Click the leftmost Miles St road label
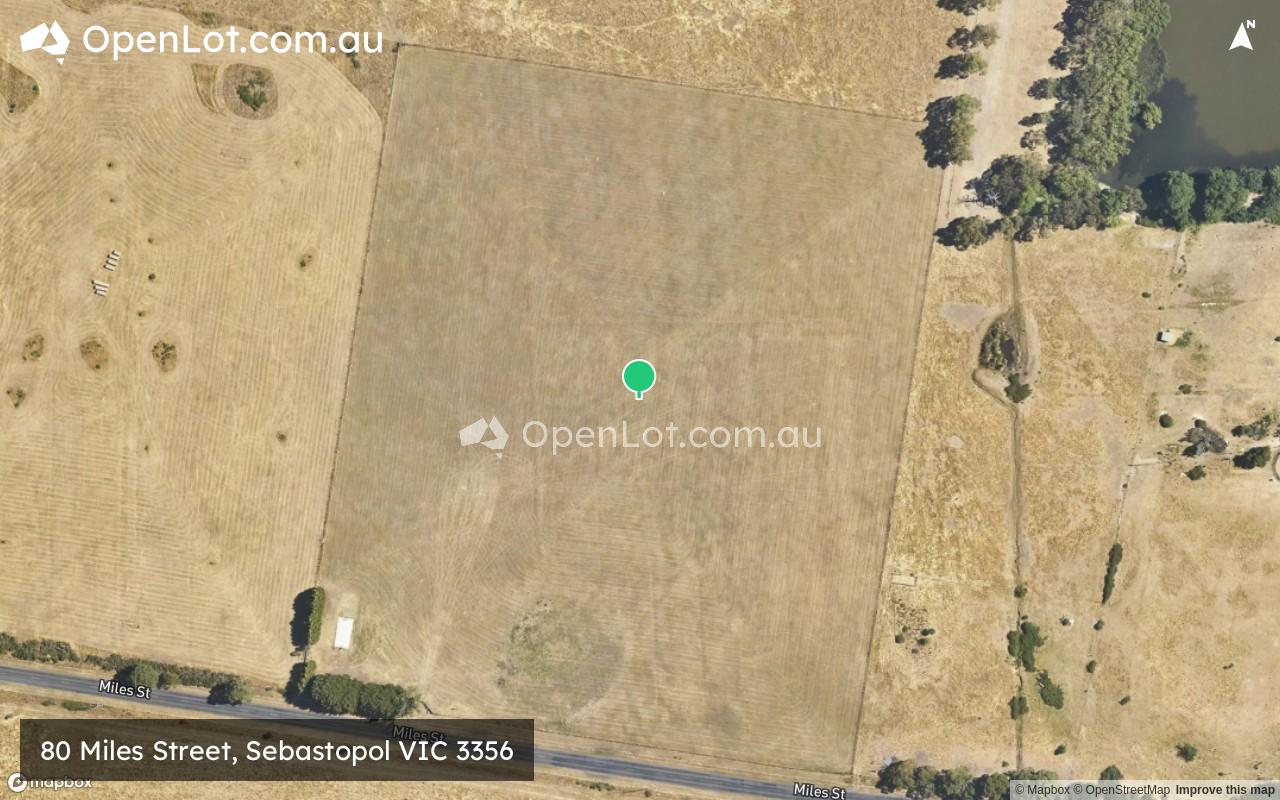Screen dimensions: 1280x800 pos(124,689)
